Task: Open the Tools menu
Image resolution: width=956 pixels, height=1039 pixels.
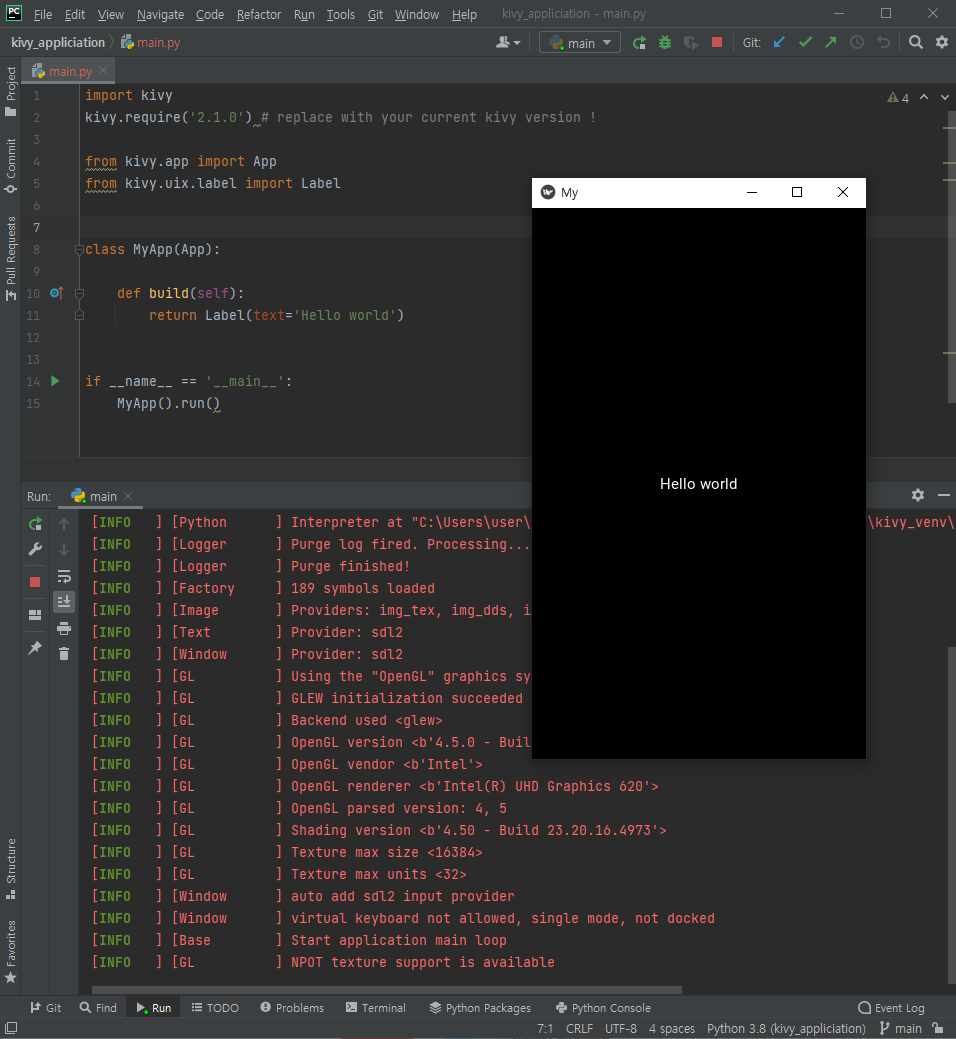Action: pyautogui.click(x=341, y=14)
